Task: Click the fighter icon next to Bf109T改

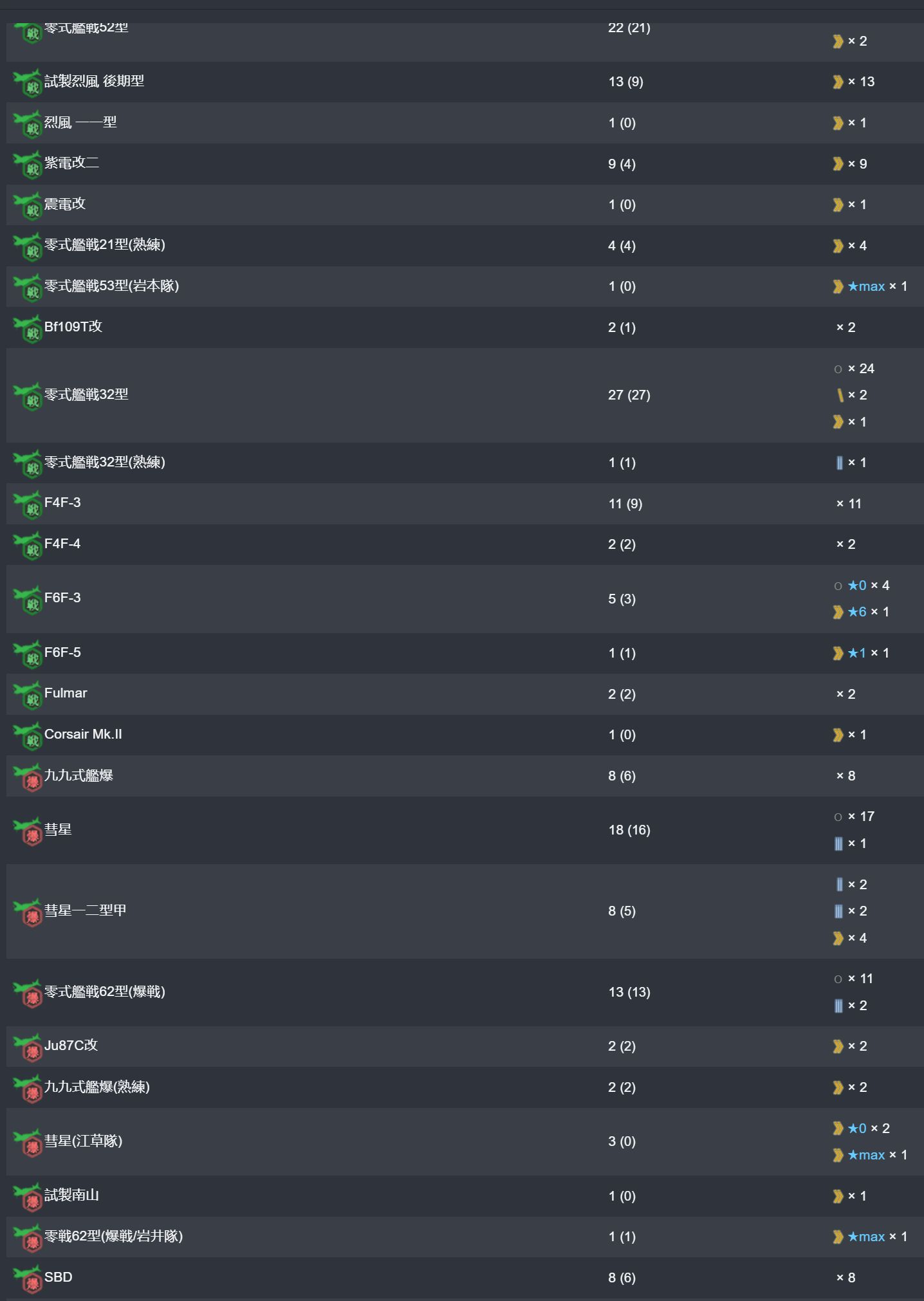Action: point(28,328)
